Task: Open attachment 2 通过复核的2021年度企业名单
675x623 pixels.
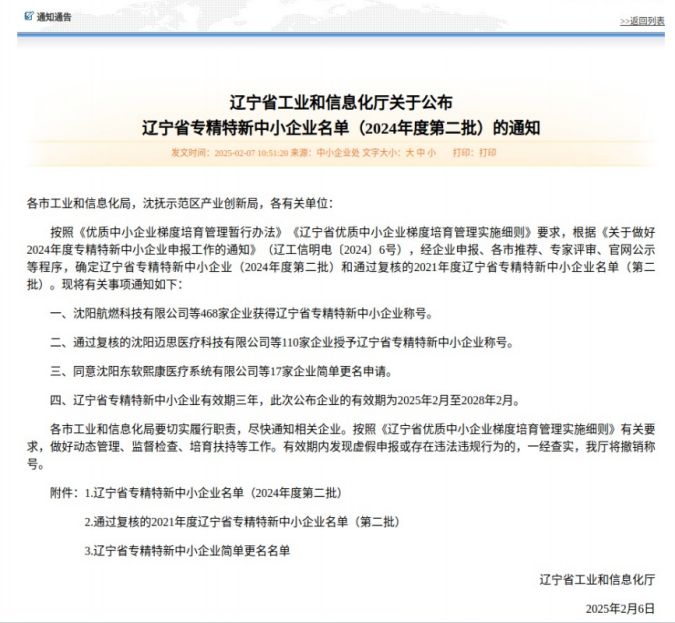Action: [241, 522]
